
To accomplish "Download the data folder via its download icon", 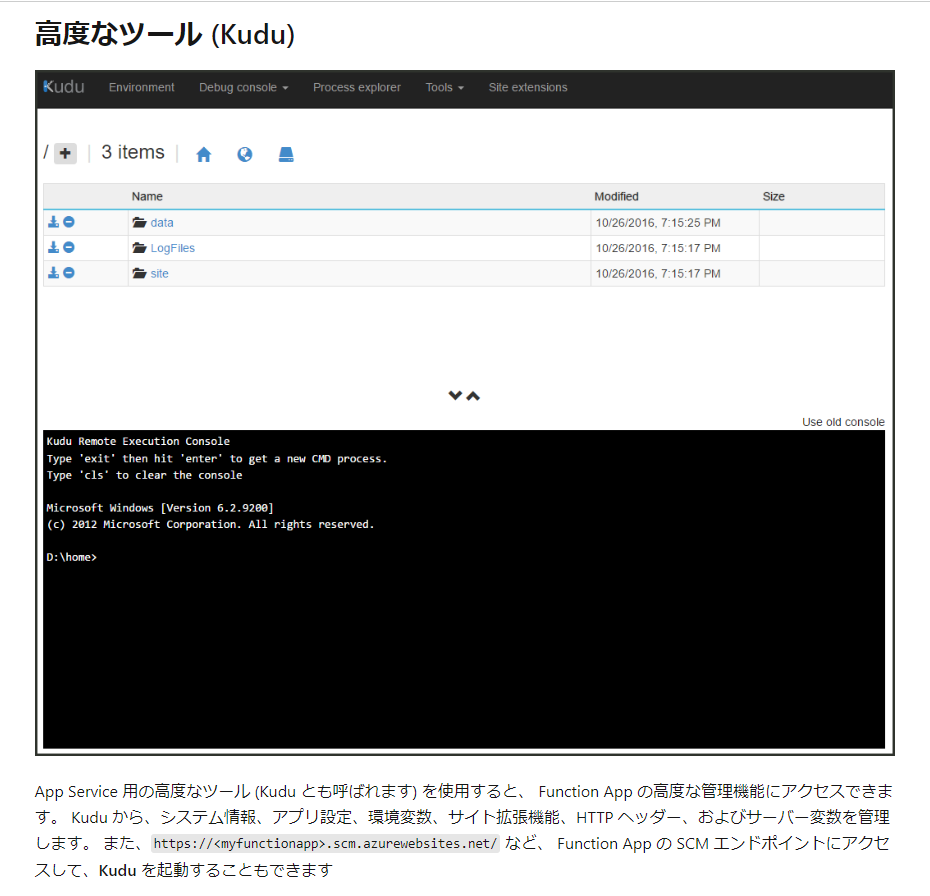I will point(52,222).
